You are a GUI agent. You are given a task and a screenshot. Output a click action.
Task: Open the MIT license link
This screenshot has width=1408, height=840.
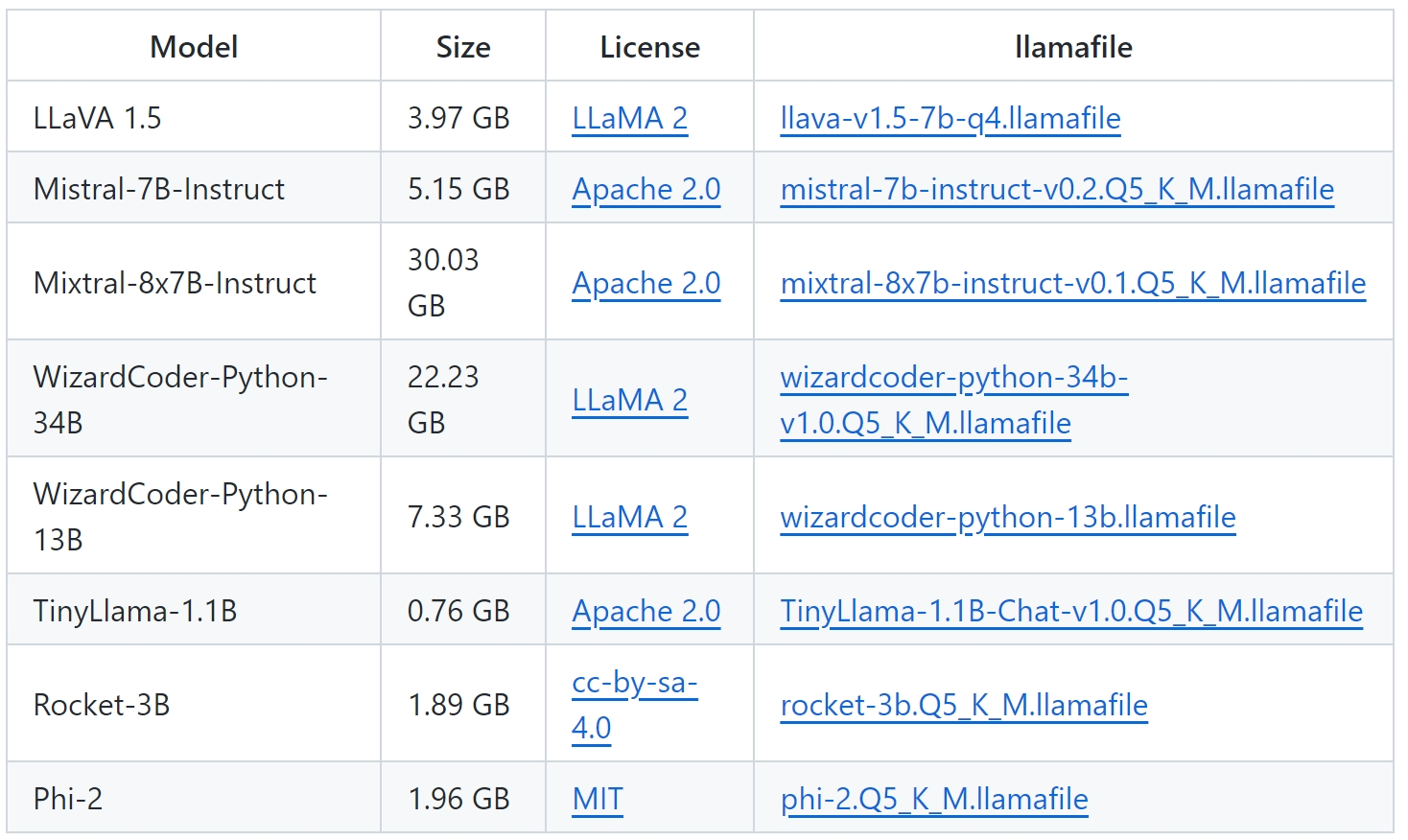tap(598, 799)
